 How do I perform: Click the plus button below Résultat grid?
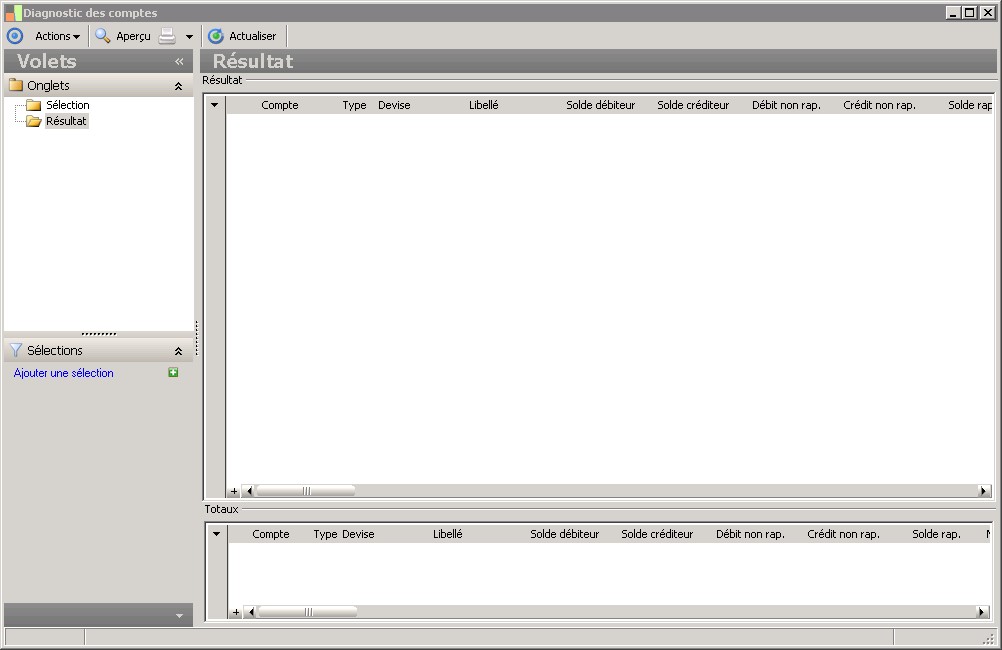tap(234, 491)
